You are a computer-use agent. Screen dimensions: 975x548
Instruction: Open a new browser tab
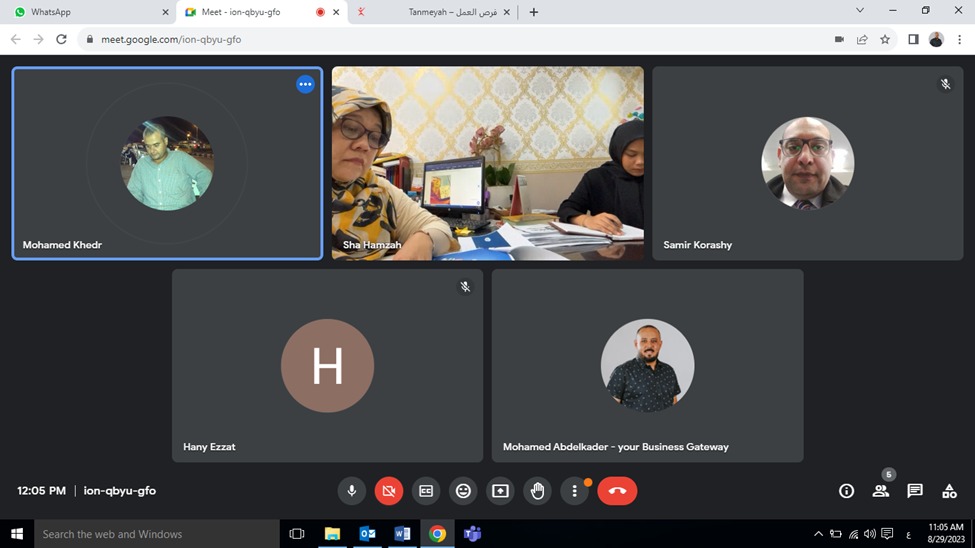pyautogui.click(x=534, y=12)
